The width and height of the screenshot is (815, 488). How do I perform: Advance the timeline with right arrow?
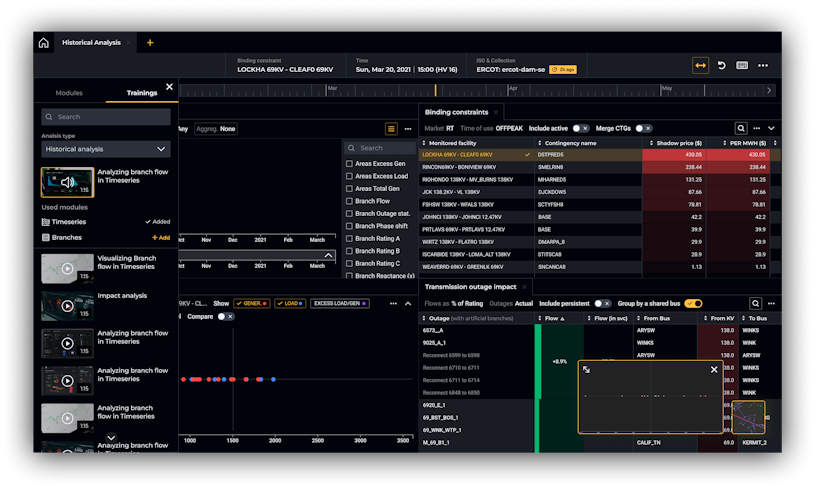point(769,90)
